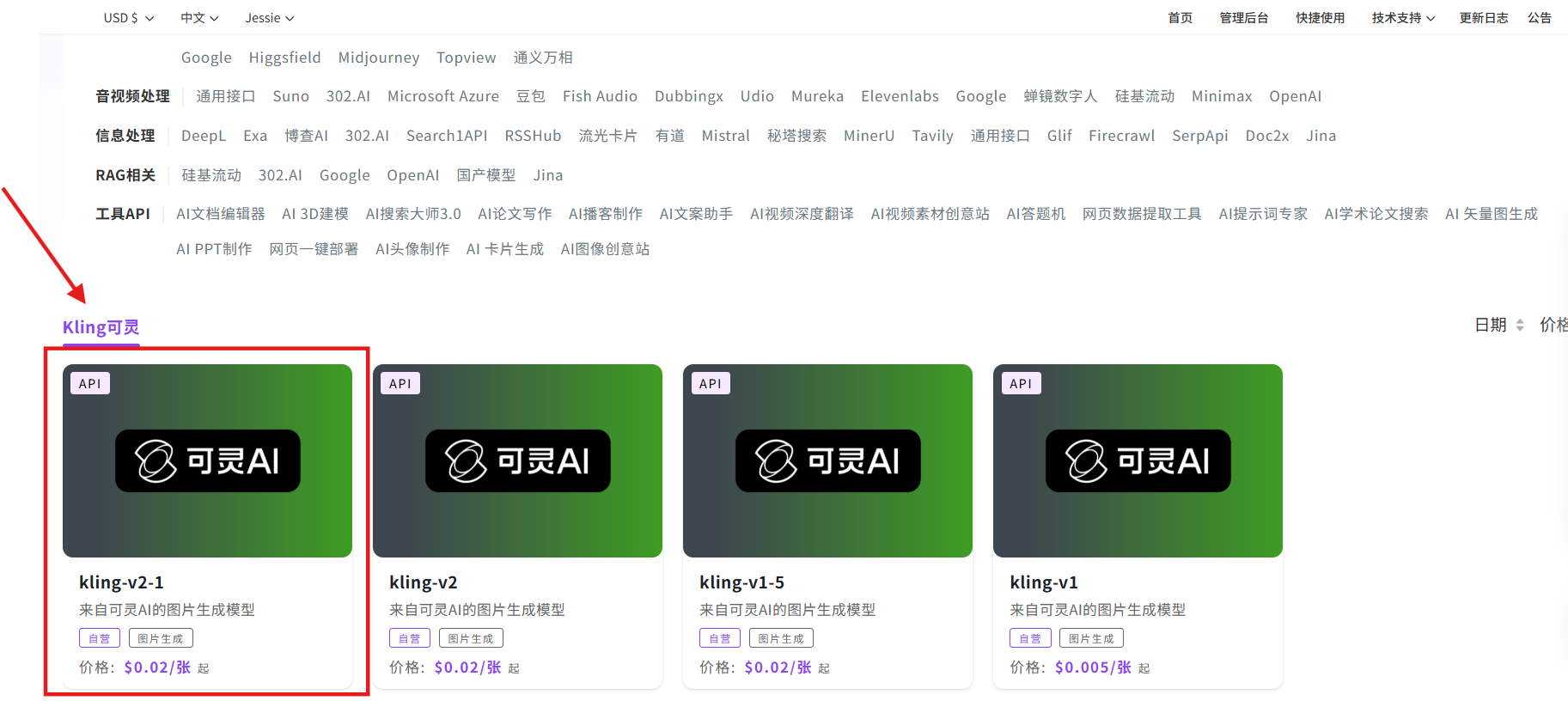Open AI PPT制作 tool API
The height and width of the screenshot is (719, 1568).
click(x=214, y=249)
